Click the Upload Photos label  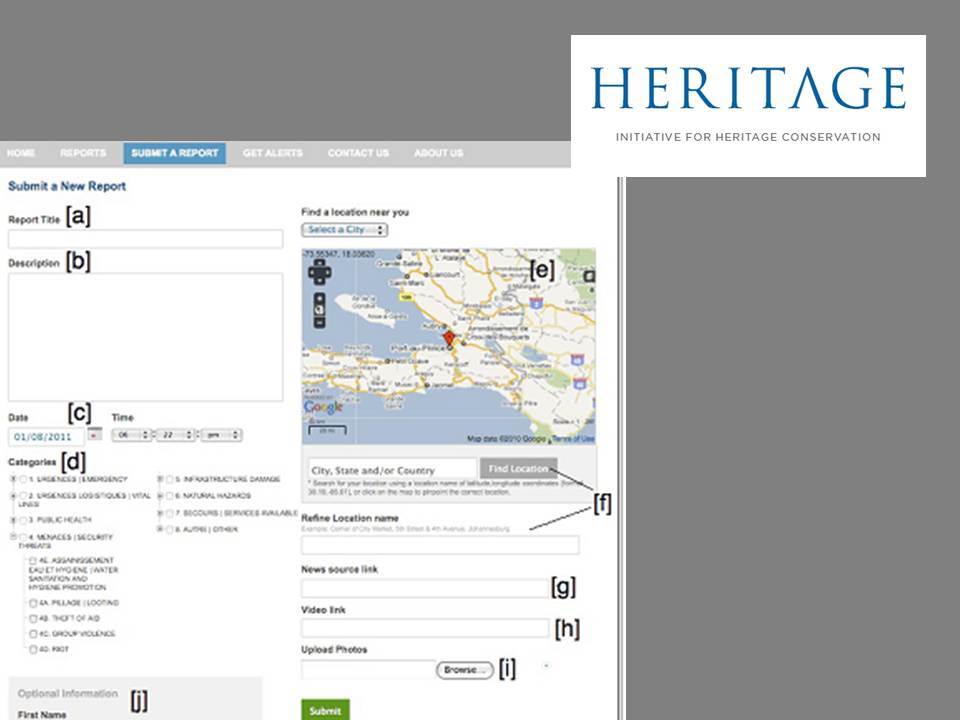pos(334,650)
